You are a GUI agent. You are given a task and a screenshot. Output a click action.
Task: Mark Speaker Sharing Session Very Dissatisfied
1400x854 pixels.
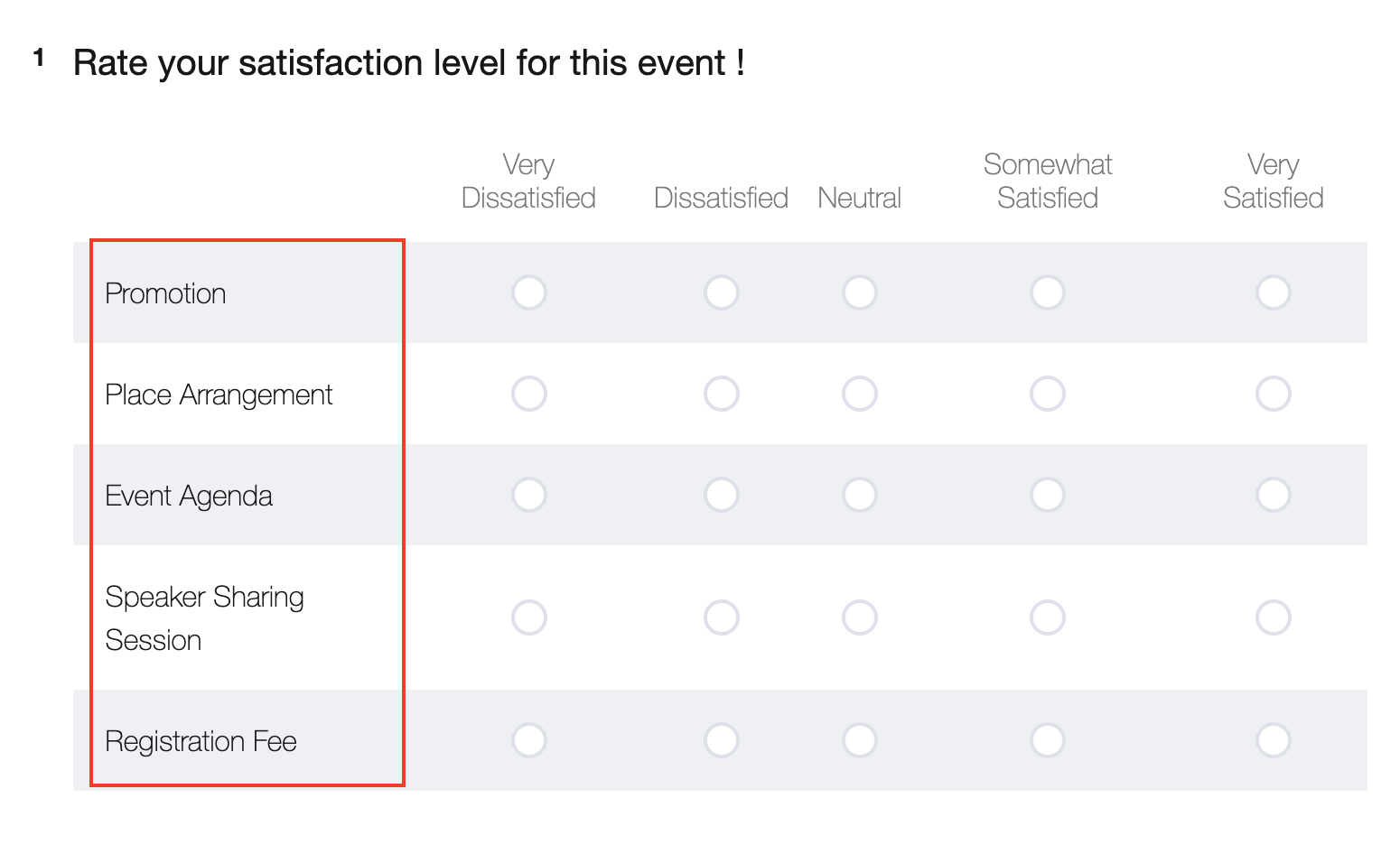coord(528,617)
